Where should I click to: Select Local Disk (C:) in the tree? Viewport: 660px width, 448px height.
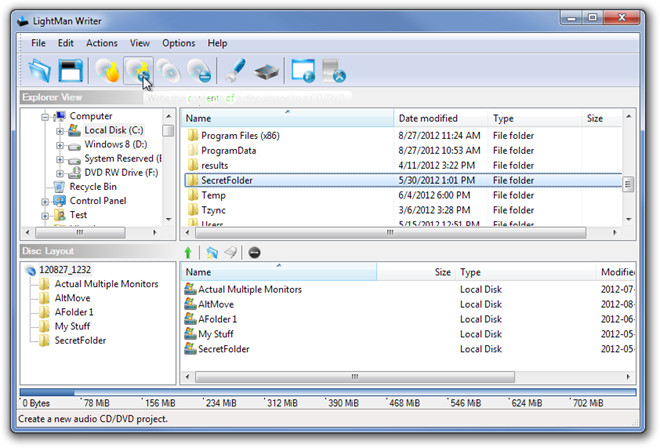(114, 130)
